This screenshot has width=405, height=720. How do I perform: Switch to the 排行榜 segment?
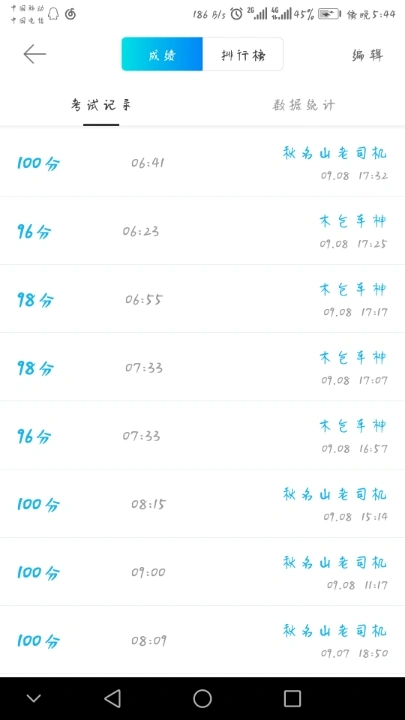pyautogui.click(x=243, y=54)
